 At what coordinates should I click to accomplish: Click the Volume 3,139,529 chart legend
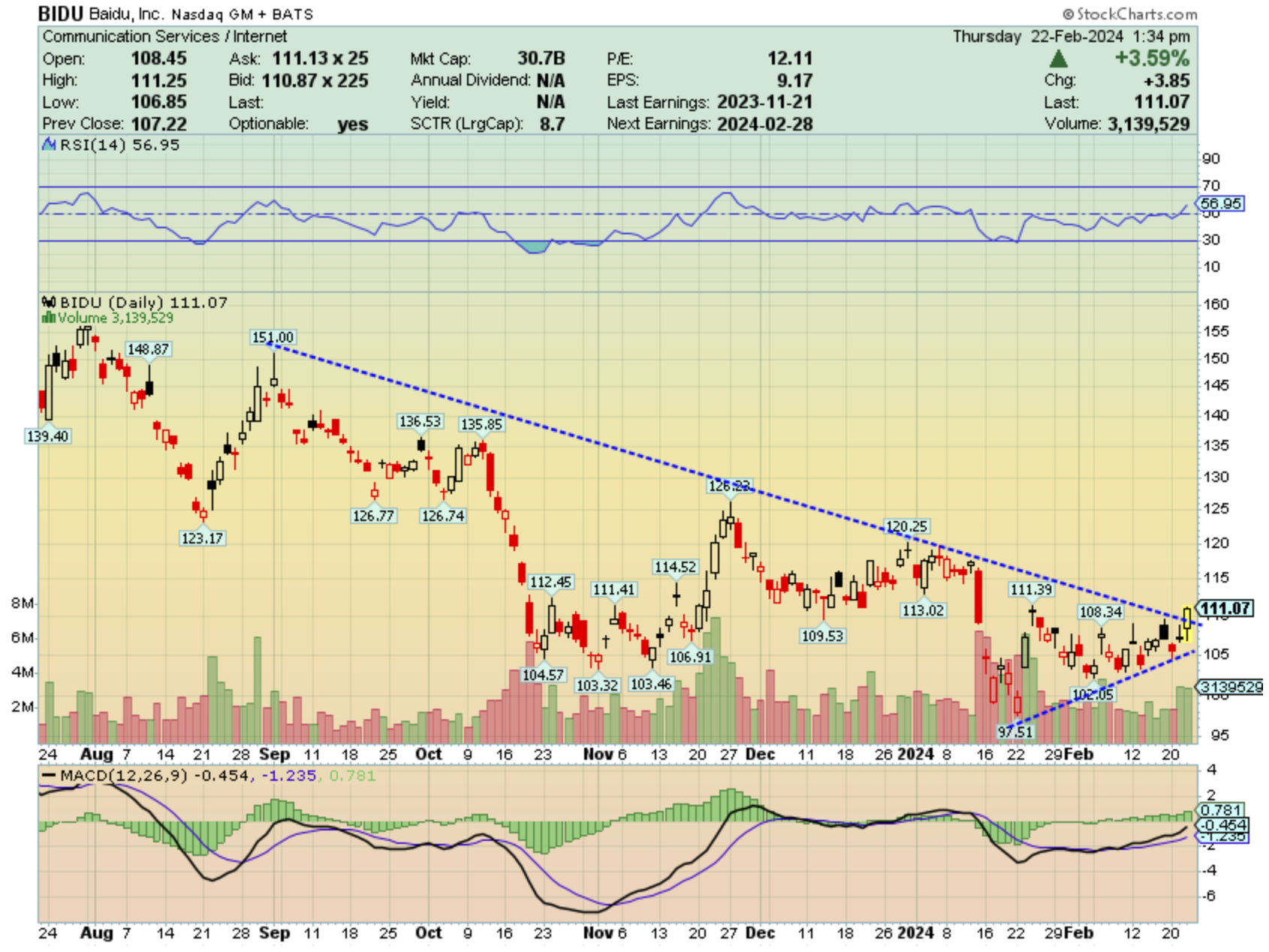tap(116, 318)
